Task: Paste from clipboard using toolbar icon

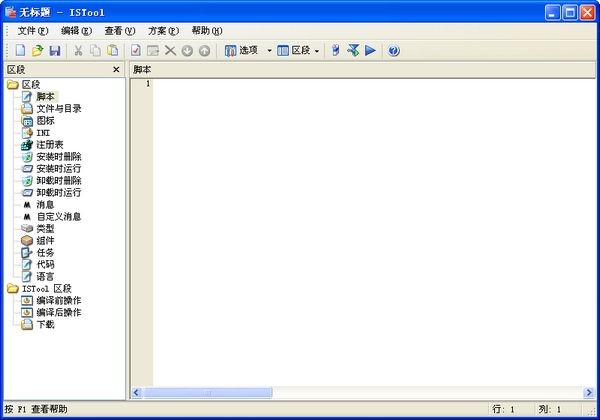Action: point(113,50)
